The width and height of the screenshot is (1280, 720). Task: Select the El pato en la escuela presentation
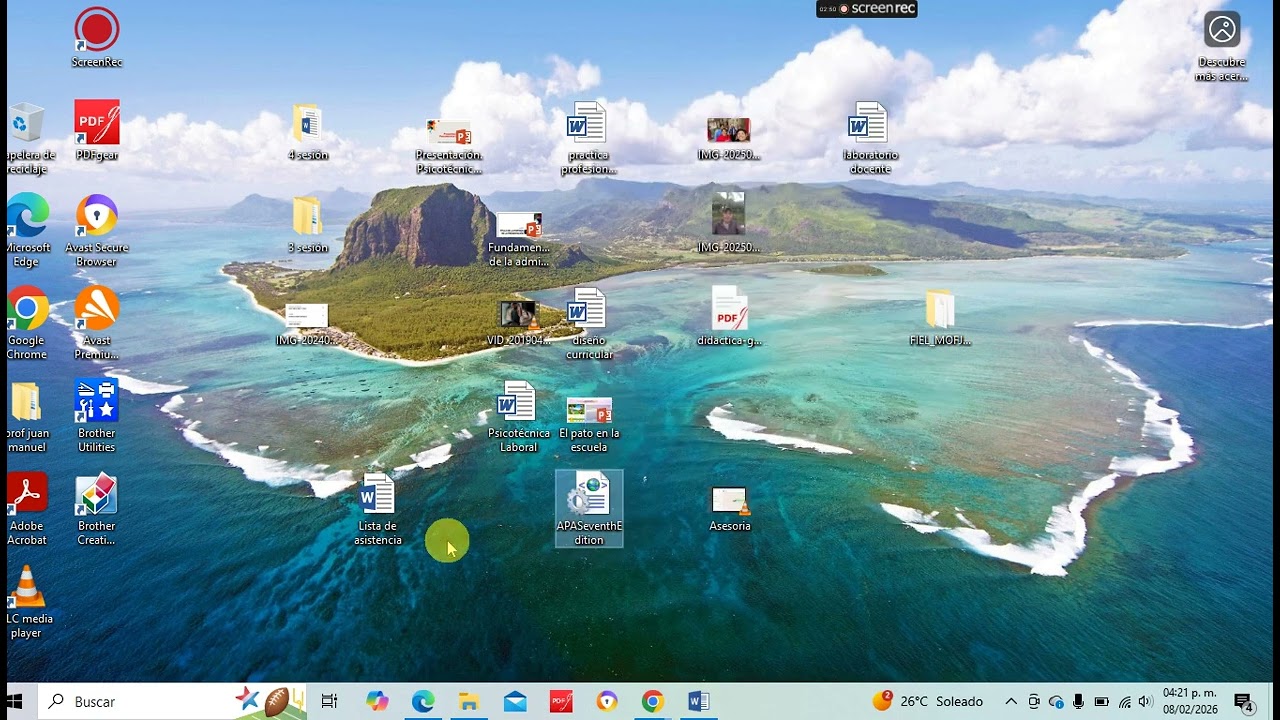pos(588,424)
